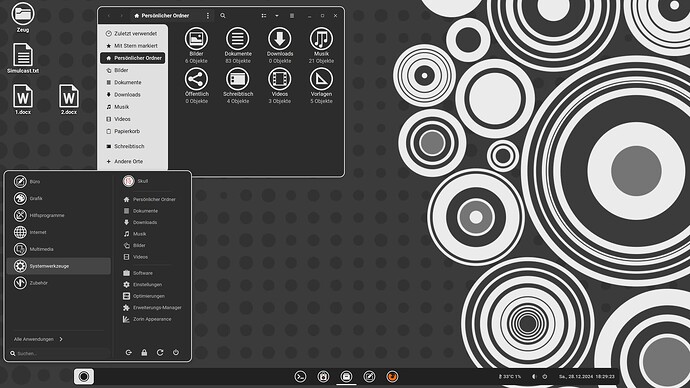Click the log out icon in the menu
690x388 pixels.
point(128,352)
